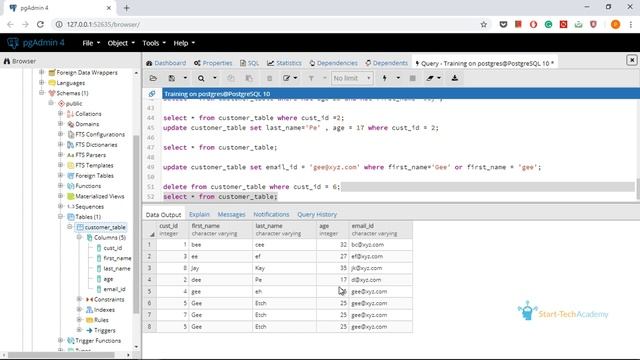Open the Explain results tab

(199, 214)
